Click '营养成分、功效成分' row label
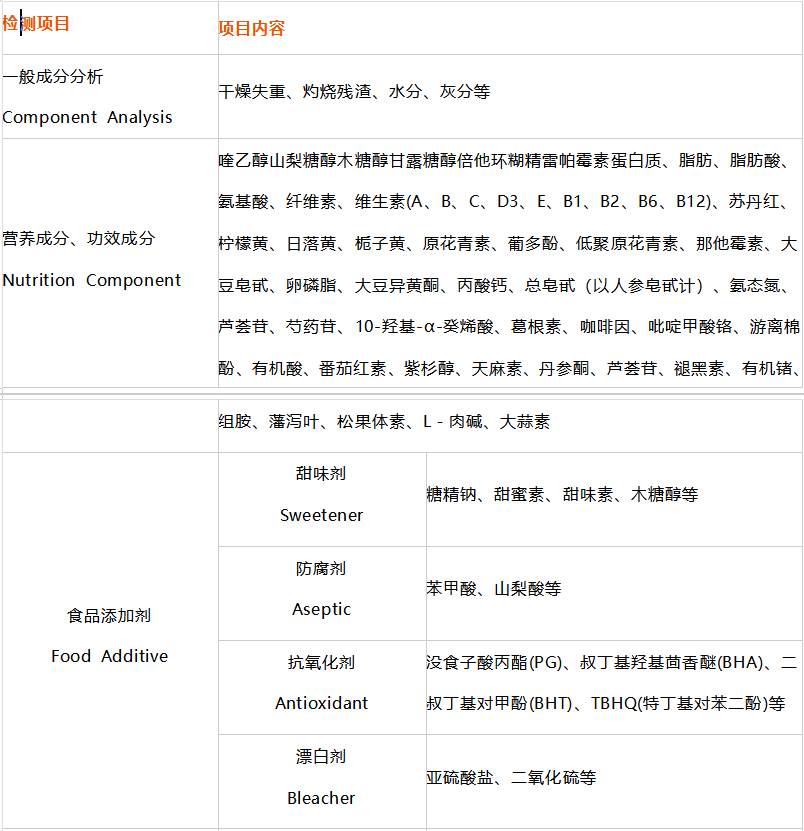This screenshot has width=804, height=831. pyautogui.click(x=78, y=238)
